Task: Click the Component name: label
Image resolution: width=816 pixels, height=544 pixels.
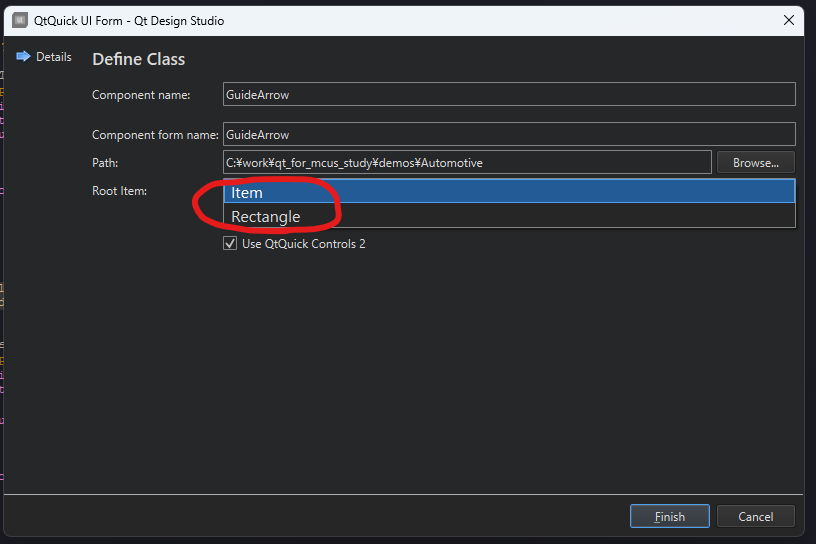Action: tap(141, 95)
